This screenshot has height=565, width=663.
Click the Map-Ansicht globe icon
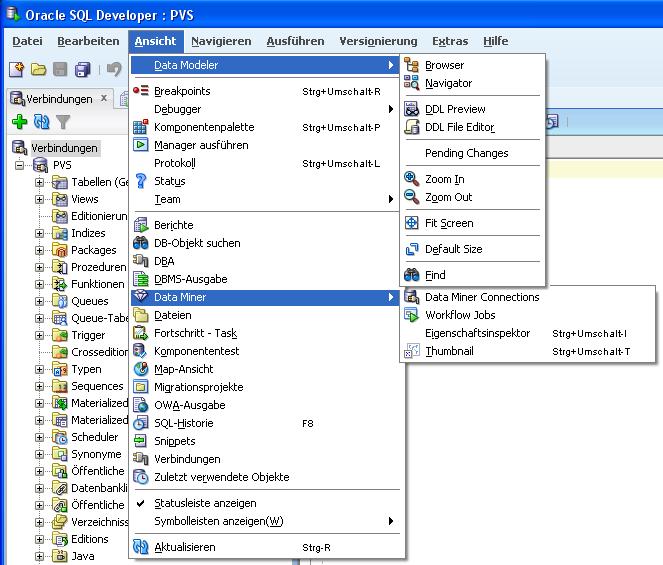point(141,369)
